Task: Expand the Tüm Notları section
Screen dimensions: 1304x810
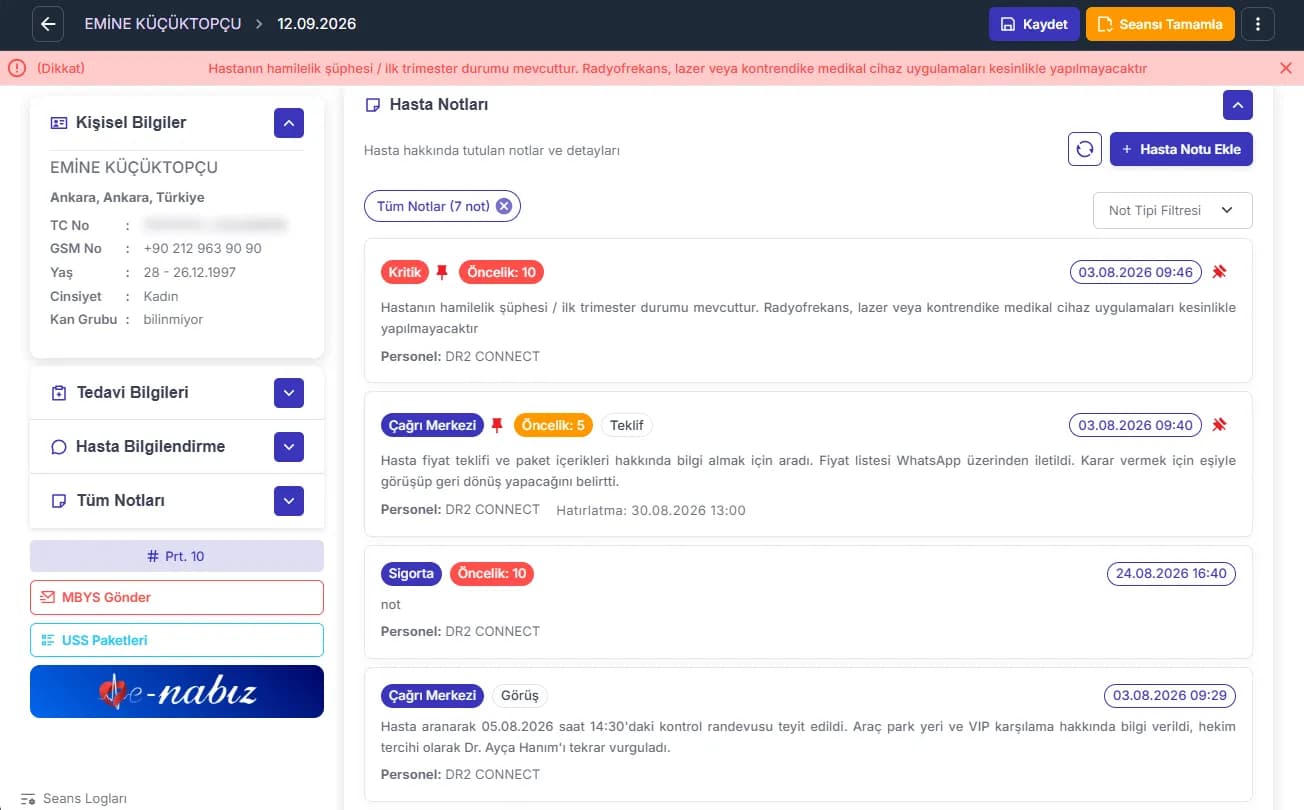Action: click(x=289, y=501)
